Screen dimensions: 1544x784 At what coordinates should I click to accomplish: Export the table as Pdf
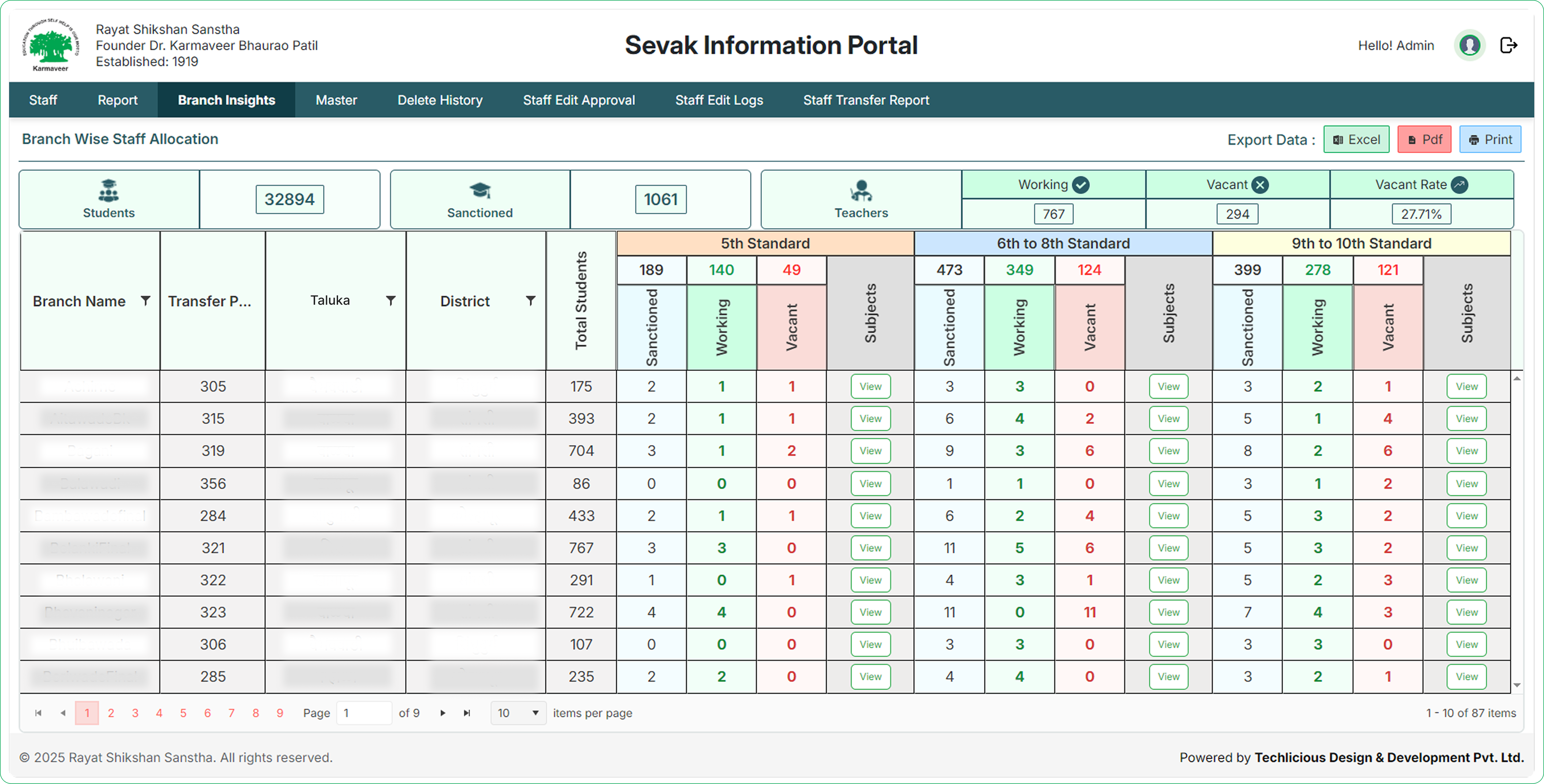pos(1424,140)
